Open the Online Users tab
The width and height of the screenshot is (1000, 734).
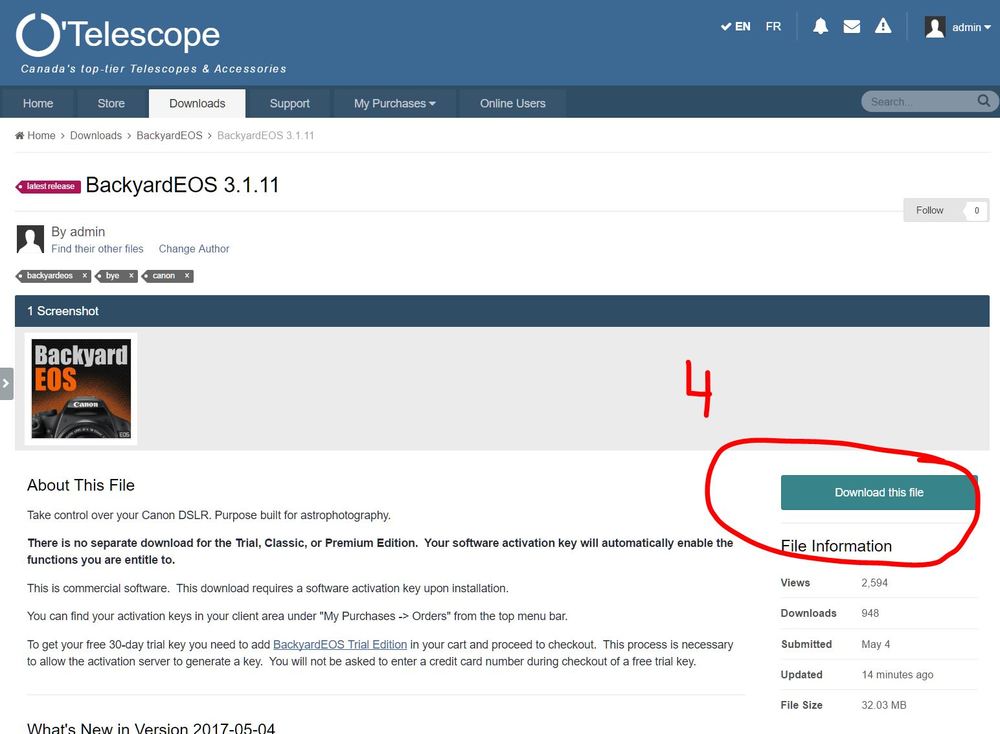pos(513,103)
